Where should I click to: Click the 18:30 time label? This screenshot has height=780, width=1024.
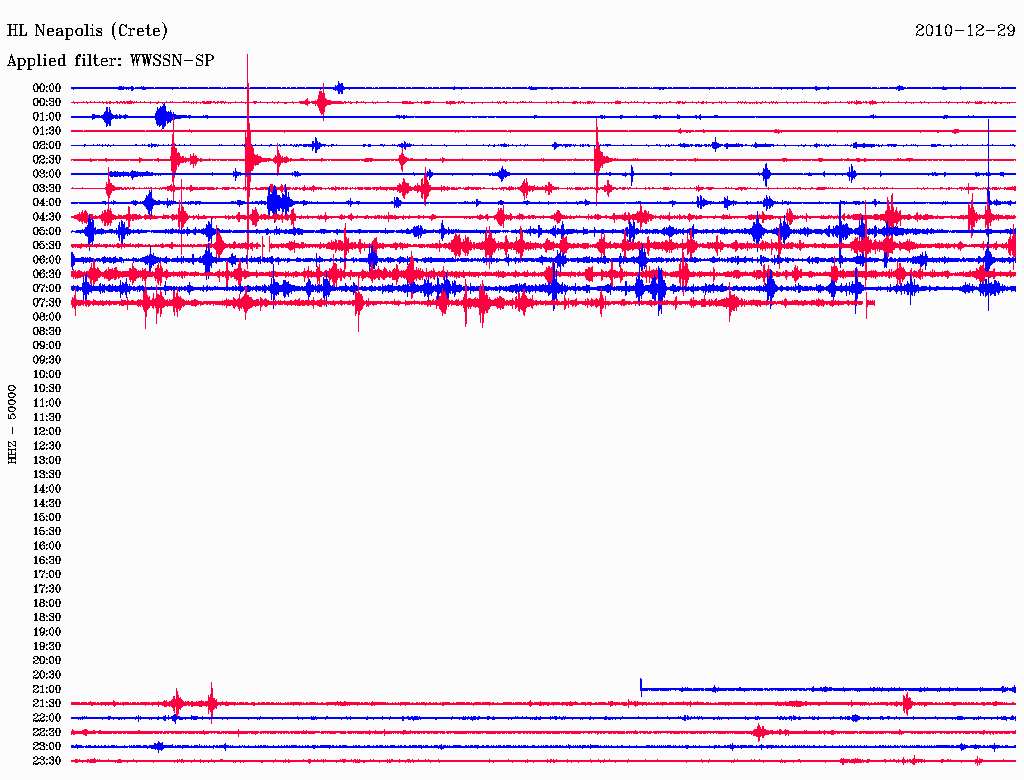coord(47,617)
